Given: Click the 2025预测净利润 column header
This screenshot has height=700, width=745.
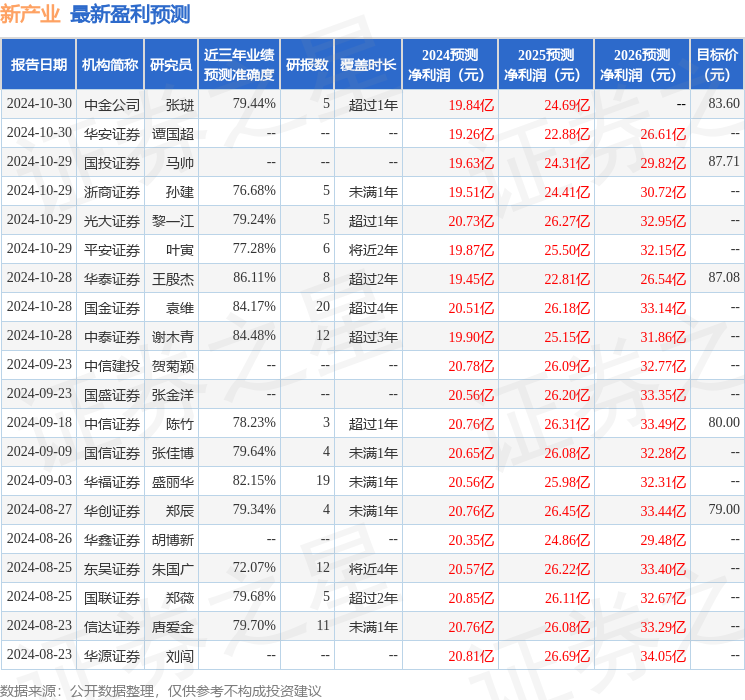Looking at the screenshot, I should 546,65.
